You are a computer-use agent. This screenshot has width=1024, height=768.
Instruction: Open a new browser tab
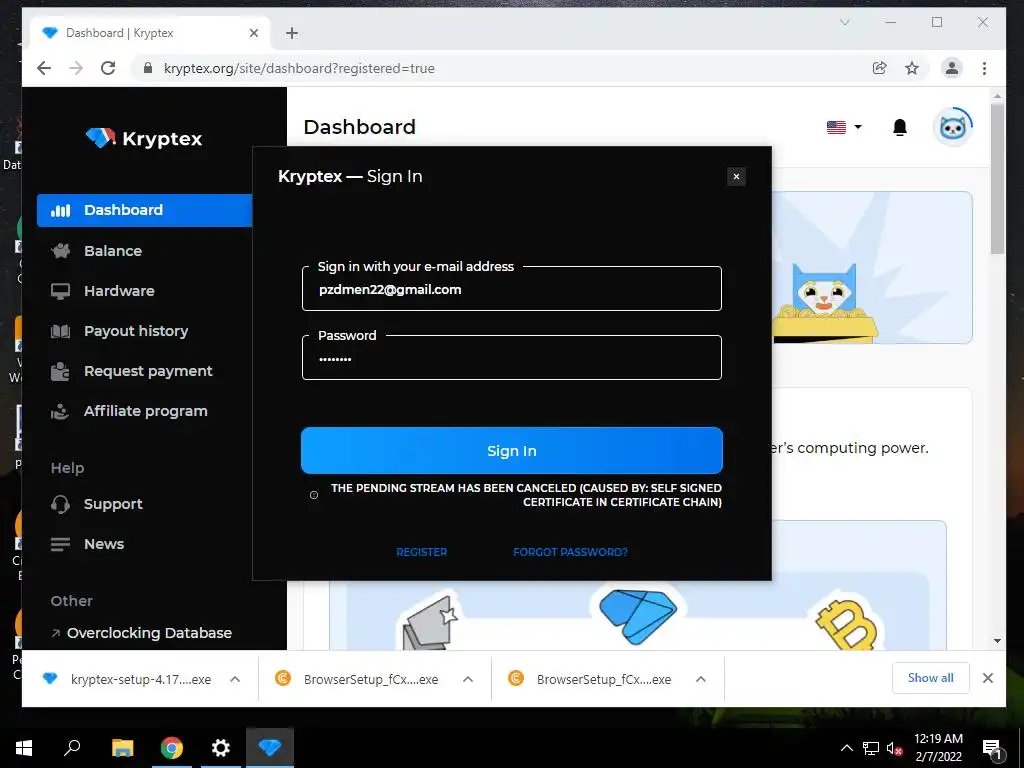coord(292,33)
